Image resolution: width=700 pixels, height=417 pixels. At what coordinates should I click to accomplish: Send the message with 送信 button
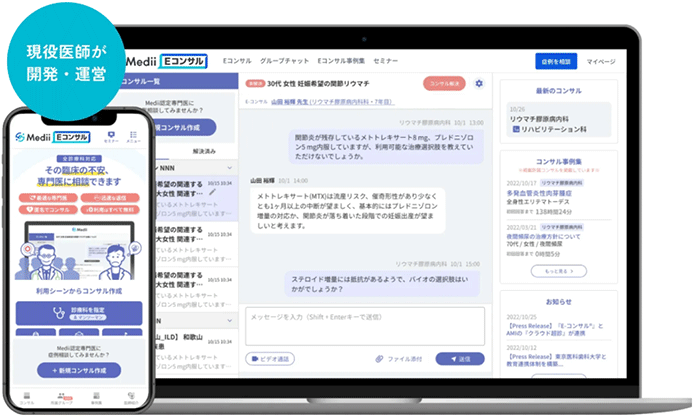pos(460,358)
